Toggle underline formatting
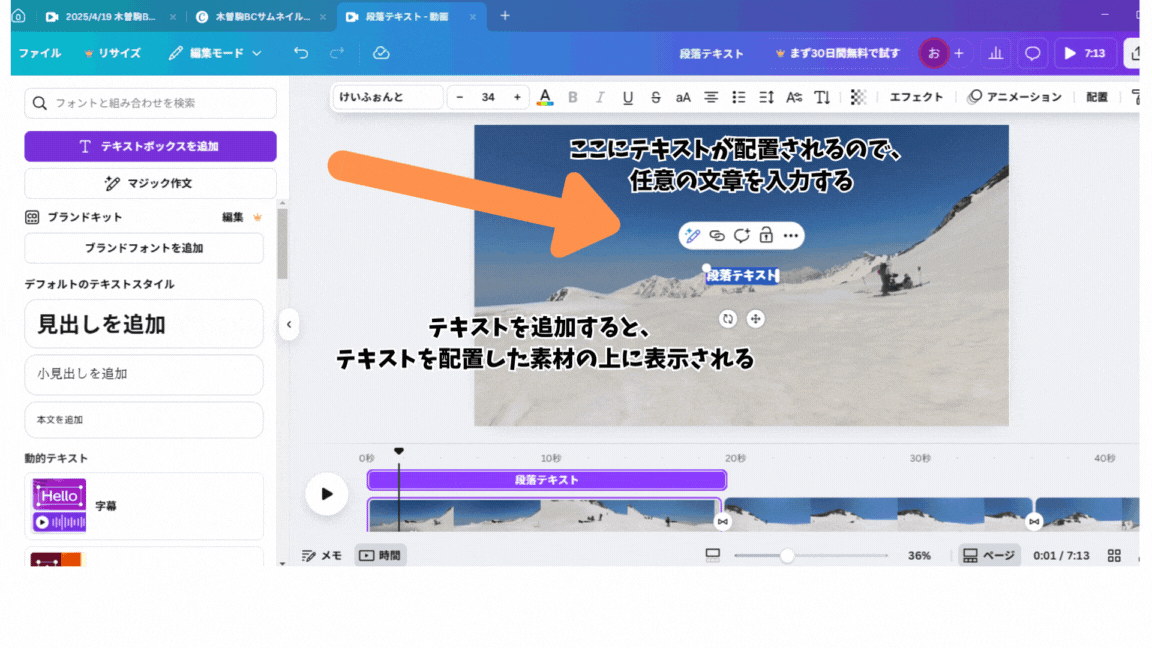 628,97
